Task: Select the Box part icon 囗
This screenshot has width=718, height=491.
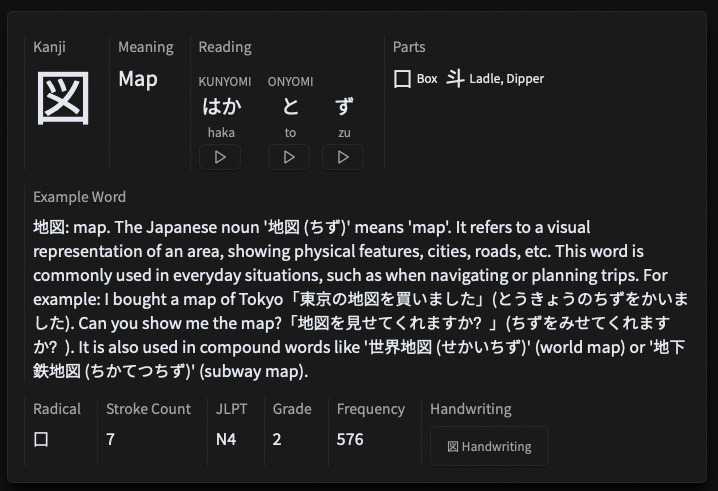Action: click(402, 79)
